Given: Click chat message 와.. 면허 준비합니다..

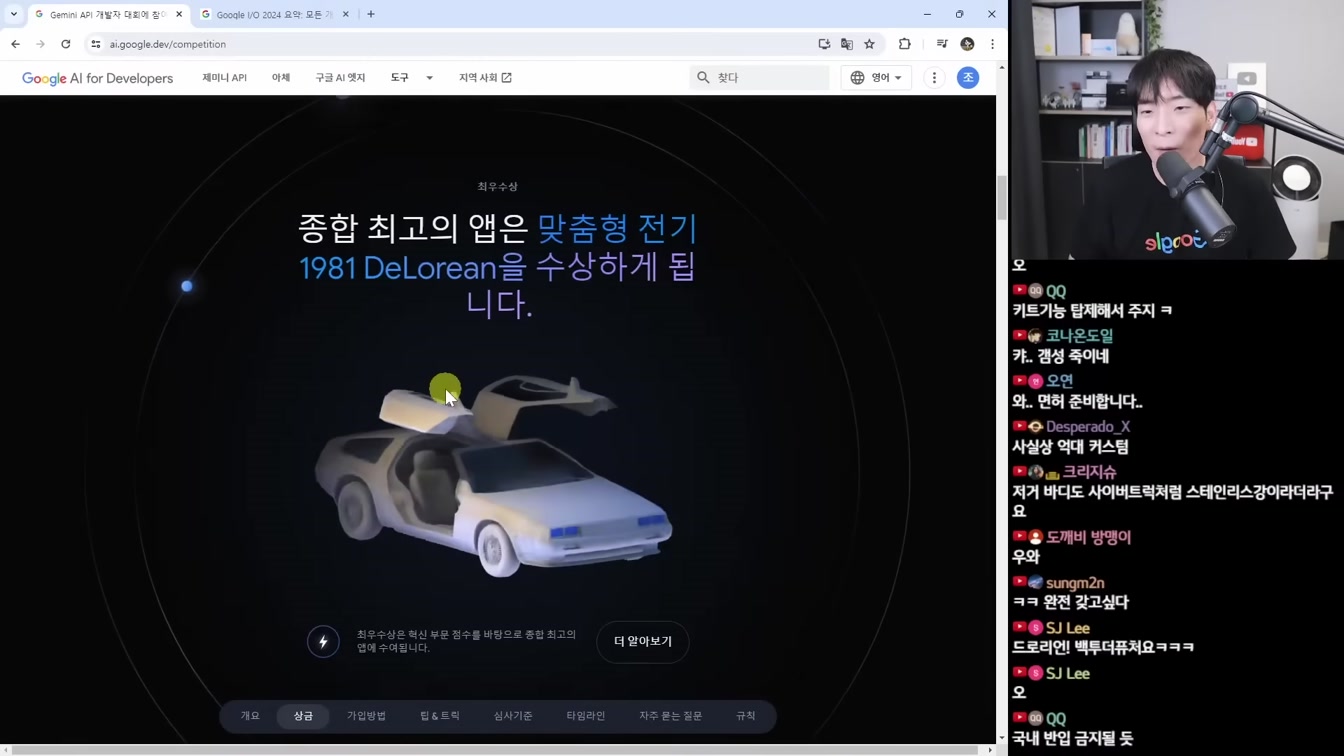Looking at the screenshot, I should 1077,401.
